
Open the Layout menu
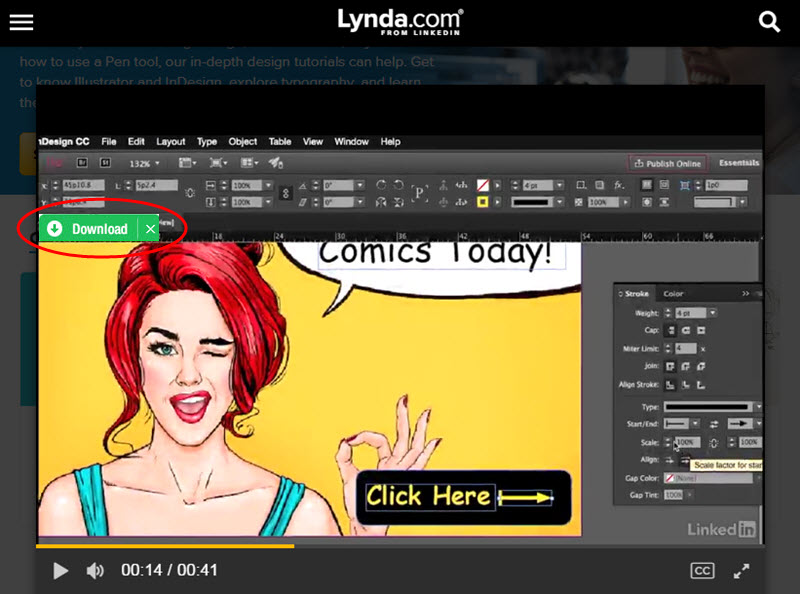coord(170,142)
